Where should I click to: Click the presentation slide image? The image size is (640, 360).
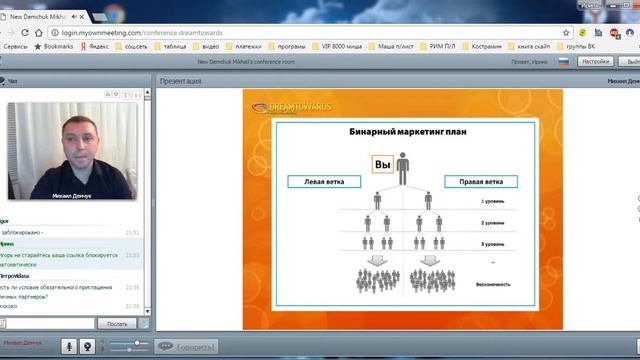(x=403, y=209)
